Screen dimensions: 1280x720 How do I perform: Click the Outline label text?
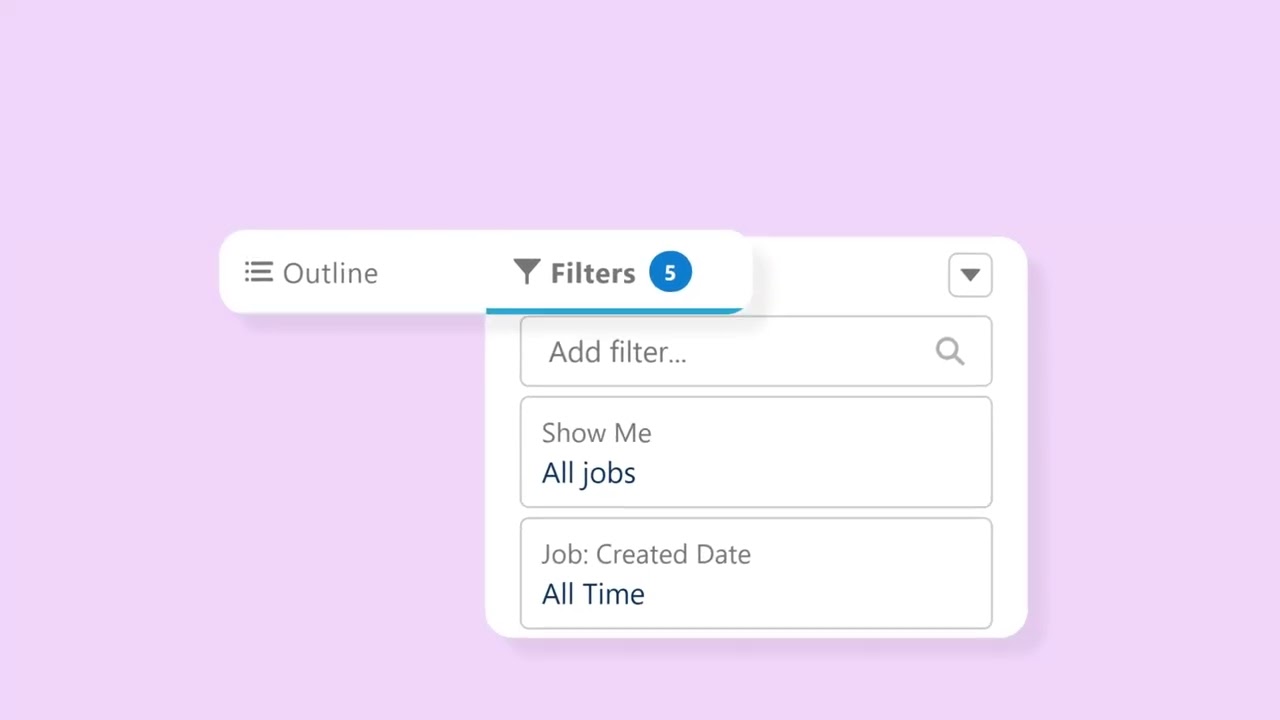[330, 273]
